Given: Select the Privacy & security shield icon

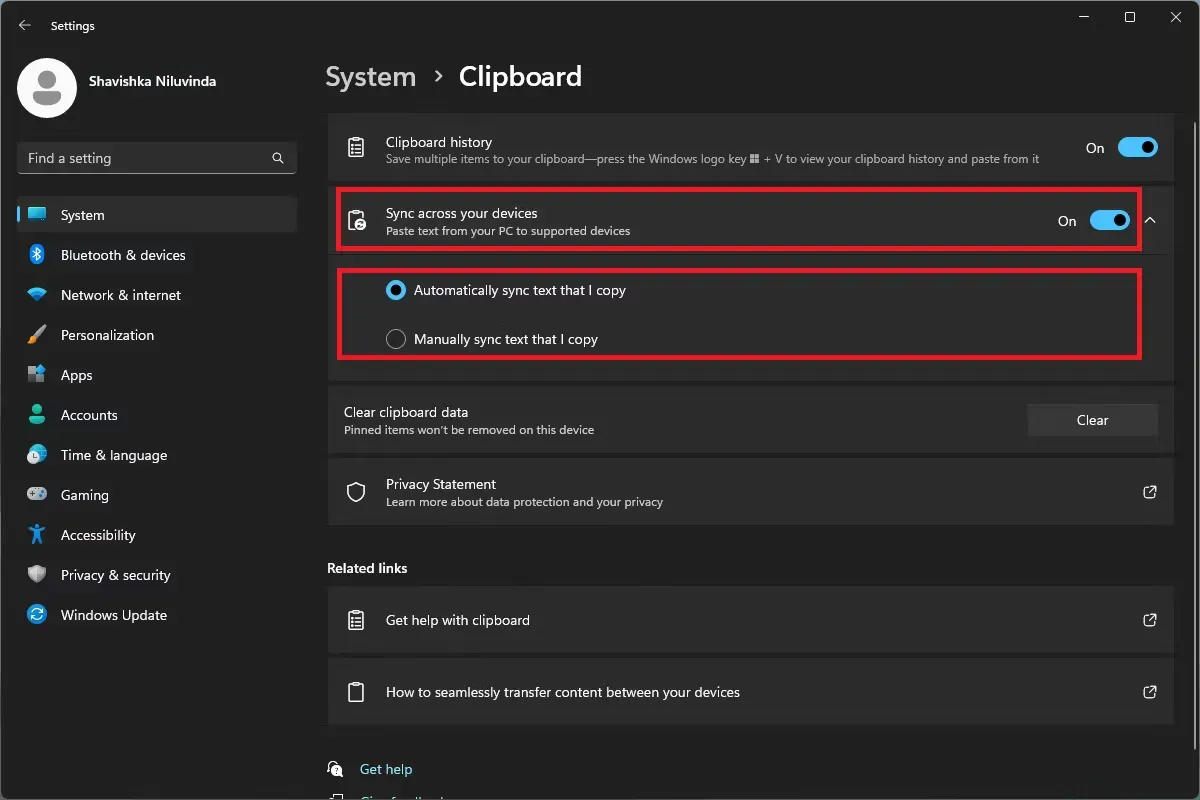Looking at the screenshot, I should (x=37, y=575).
